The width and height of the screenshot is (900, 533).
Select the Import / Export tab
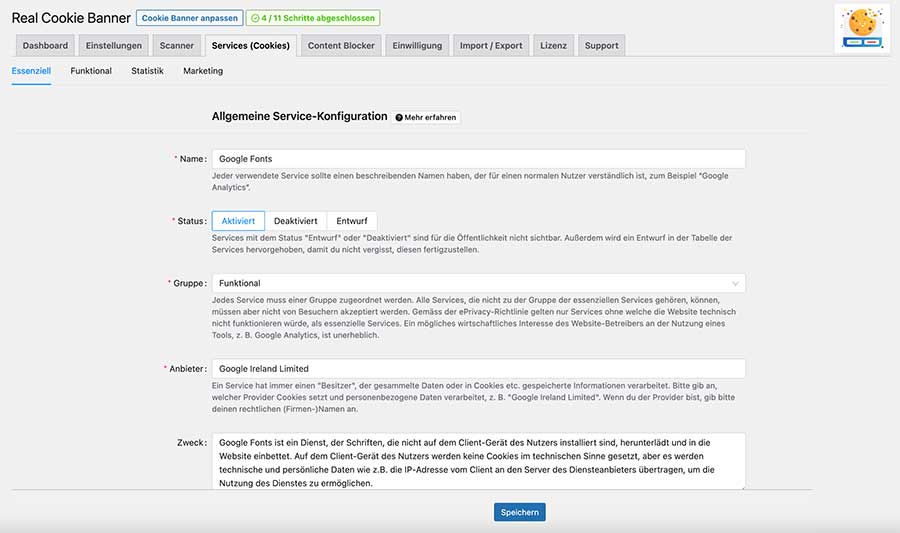490,45
